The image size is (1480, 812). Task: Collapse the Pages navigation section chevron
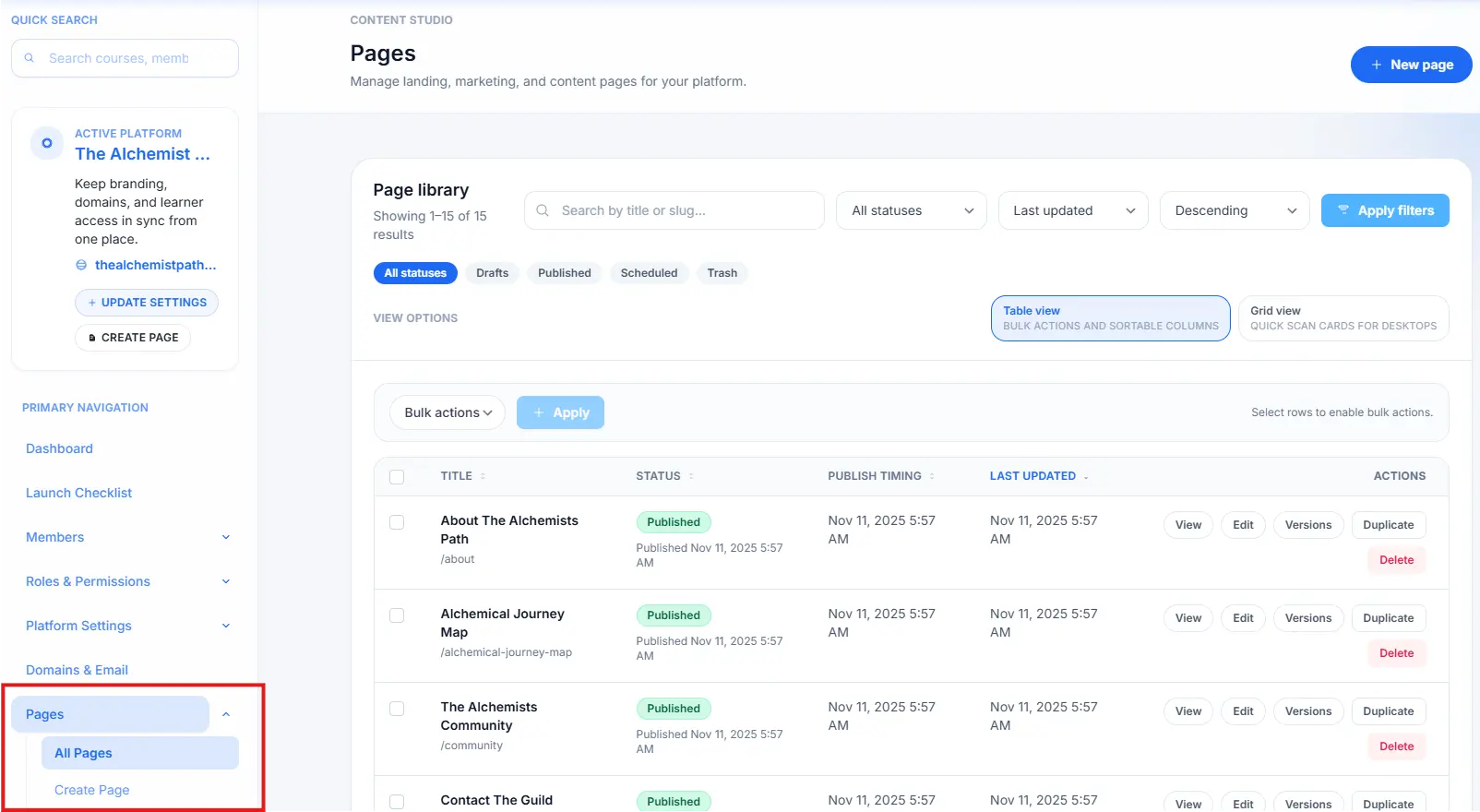[x=226, y=714]
